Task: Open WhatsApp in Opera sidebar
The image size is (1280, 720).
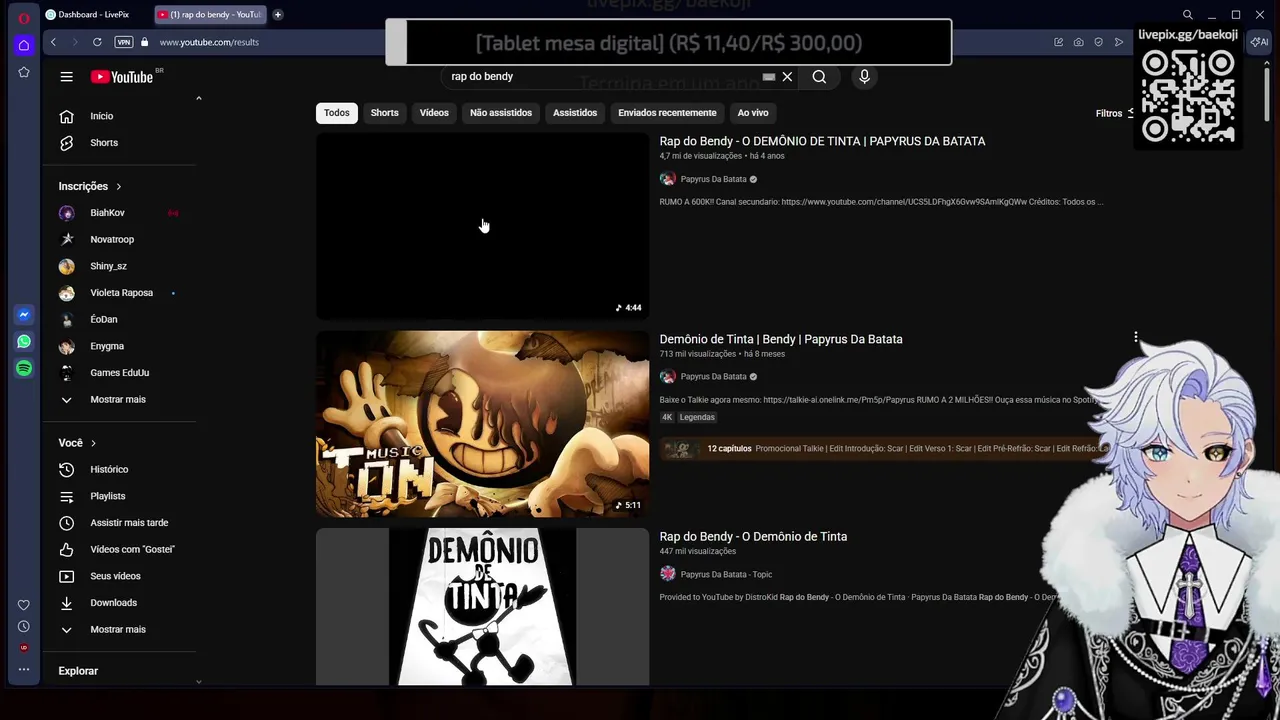Action: coord(24,342)
